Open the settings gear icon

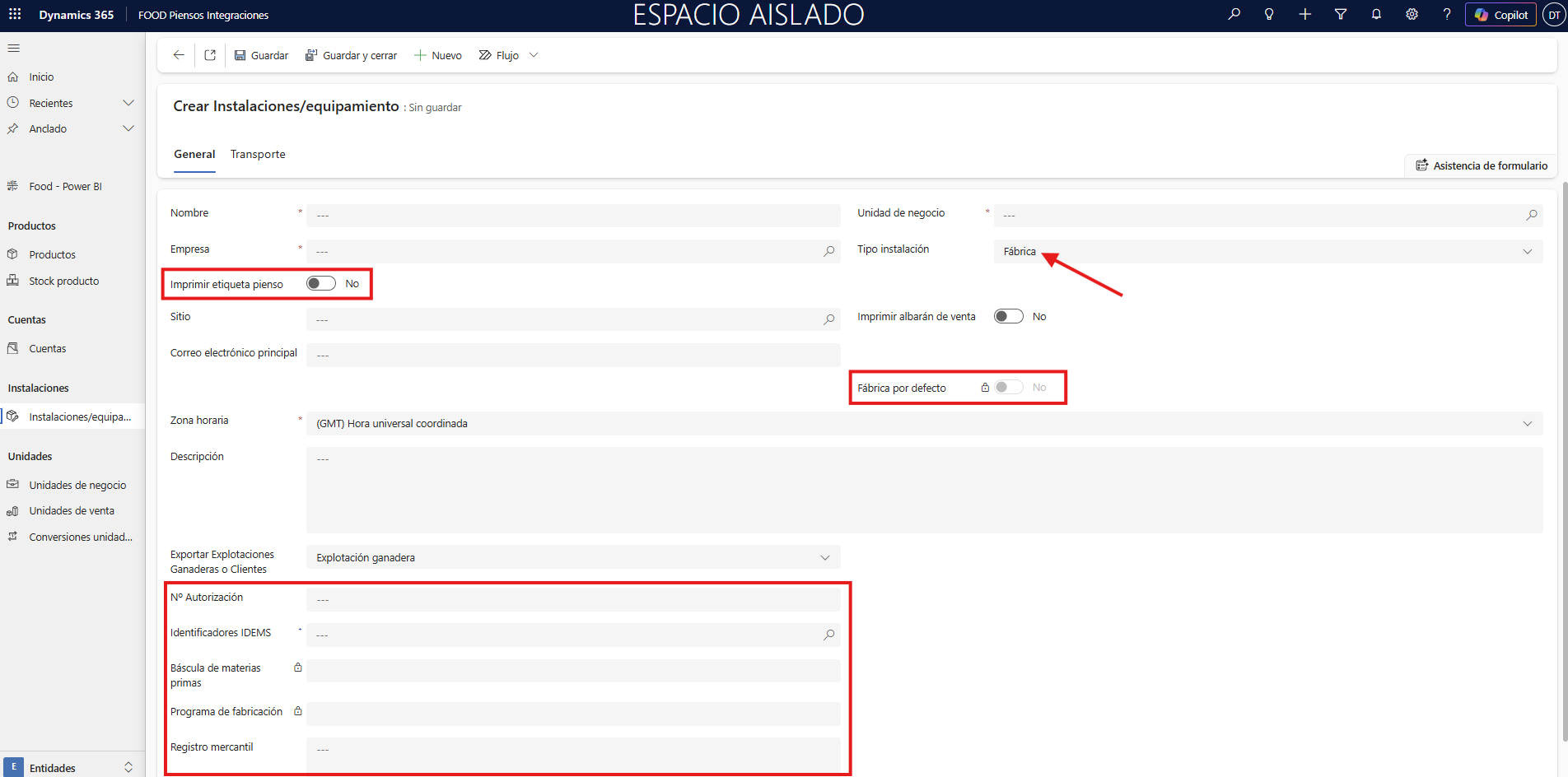1412,14
